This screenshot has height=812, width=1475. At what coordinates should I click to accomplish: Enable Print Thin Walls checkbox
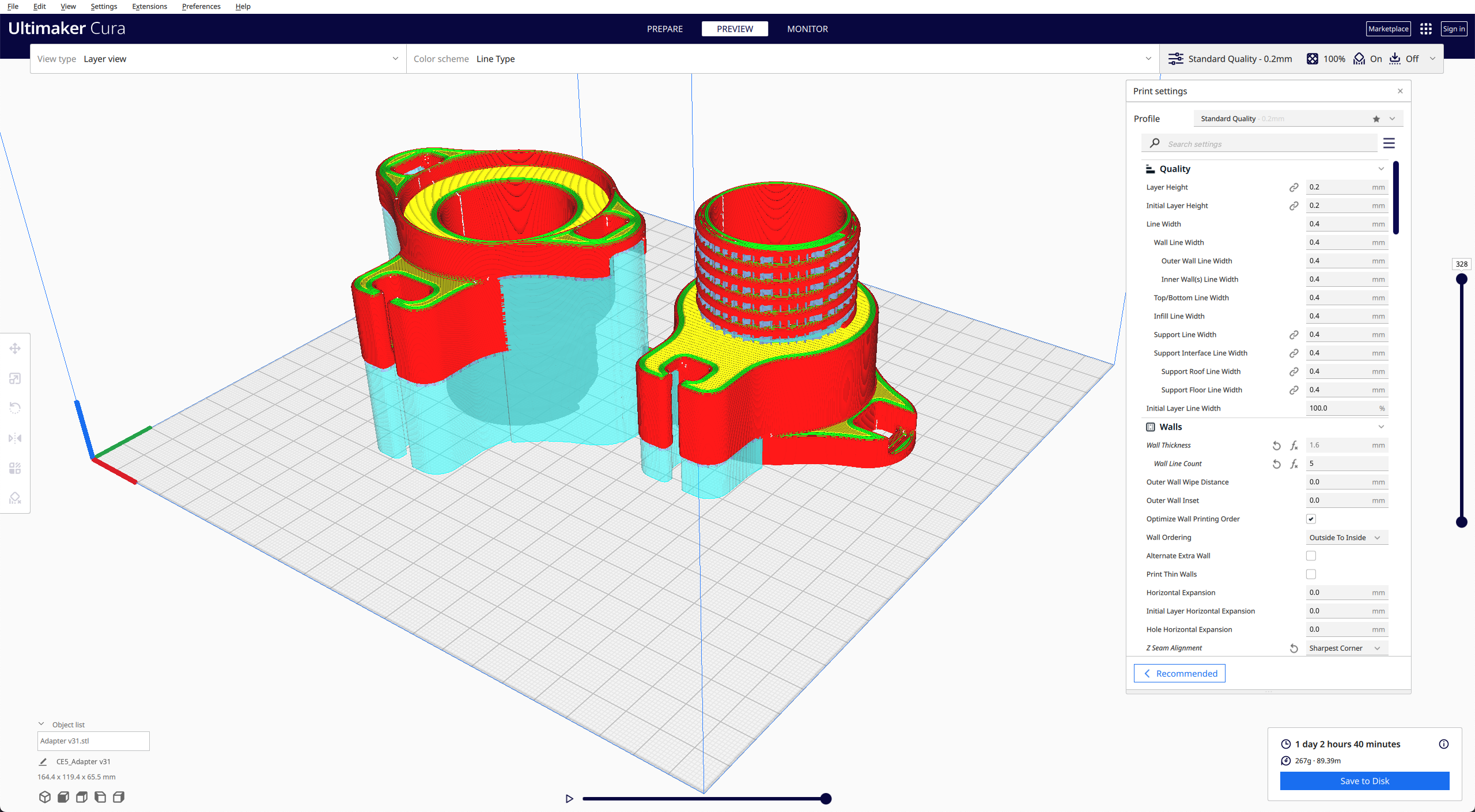(x=1311, y=574)
